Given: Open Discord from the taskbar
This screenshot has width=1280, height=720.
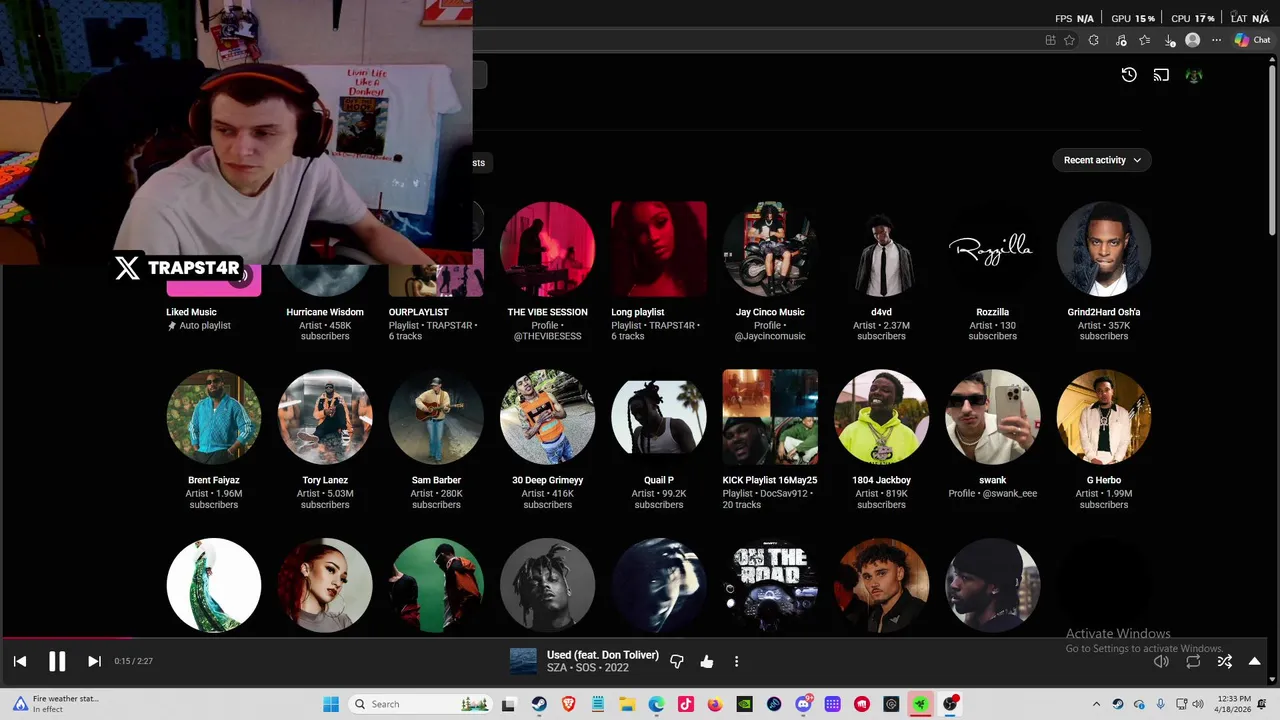Looking at the screenshot, I should (x=803, y=704).
